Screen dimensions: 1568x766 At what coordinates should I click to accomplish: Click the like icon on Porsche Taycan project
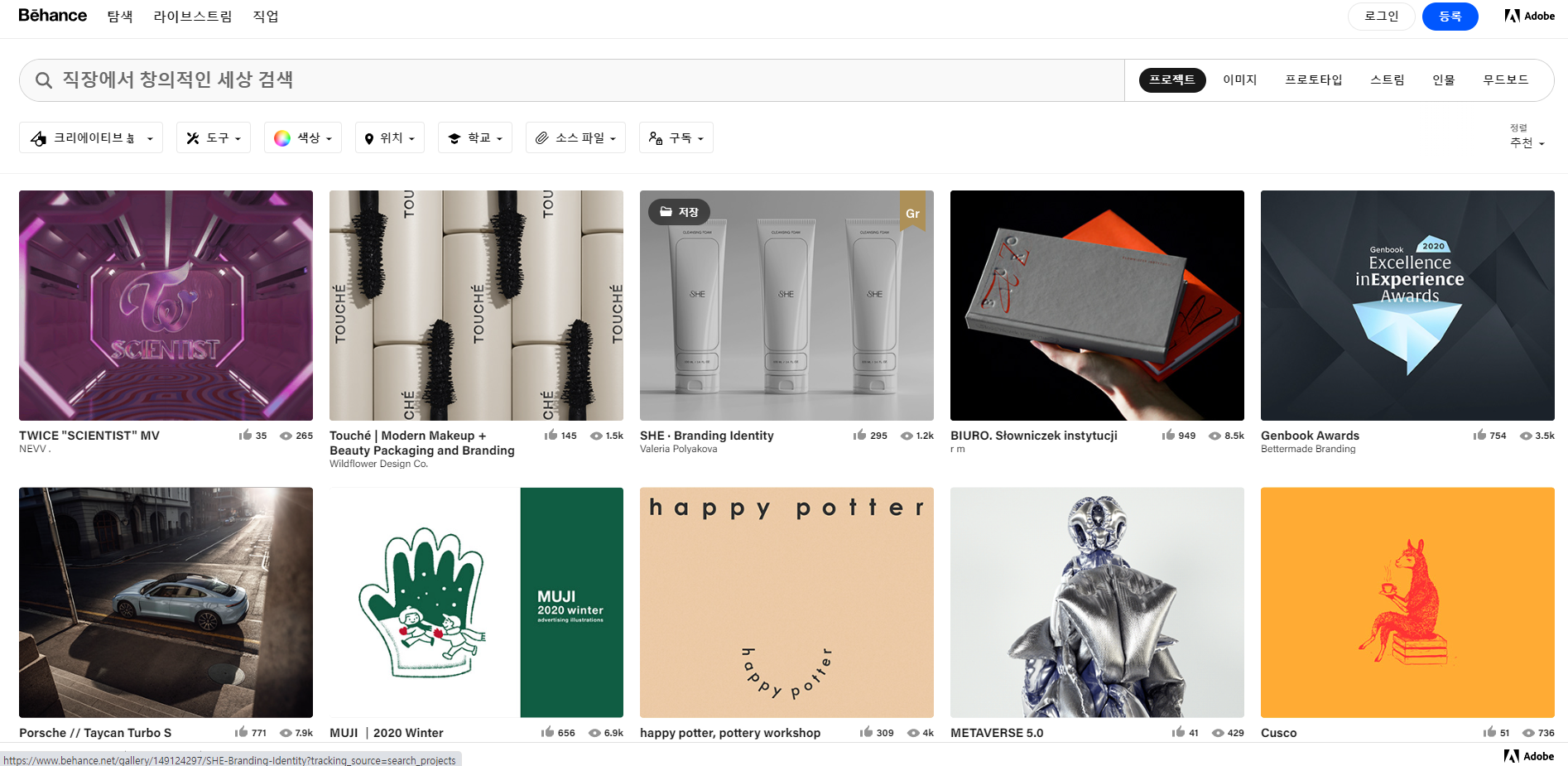click(x=241, y=732)
